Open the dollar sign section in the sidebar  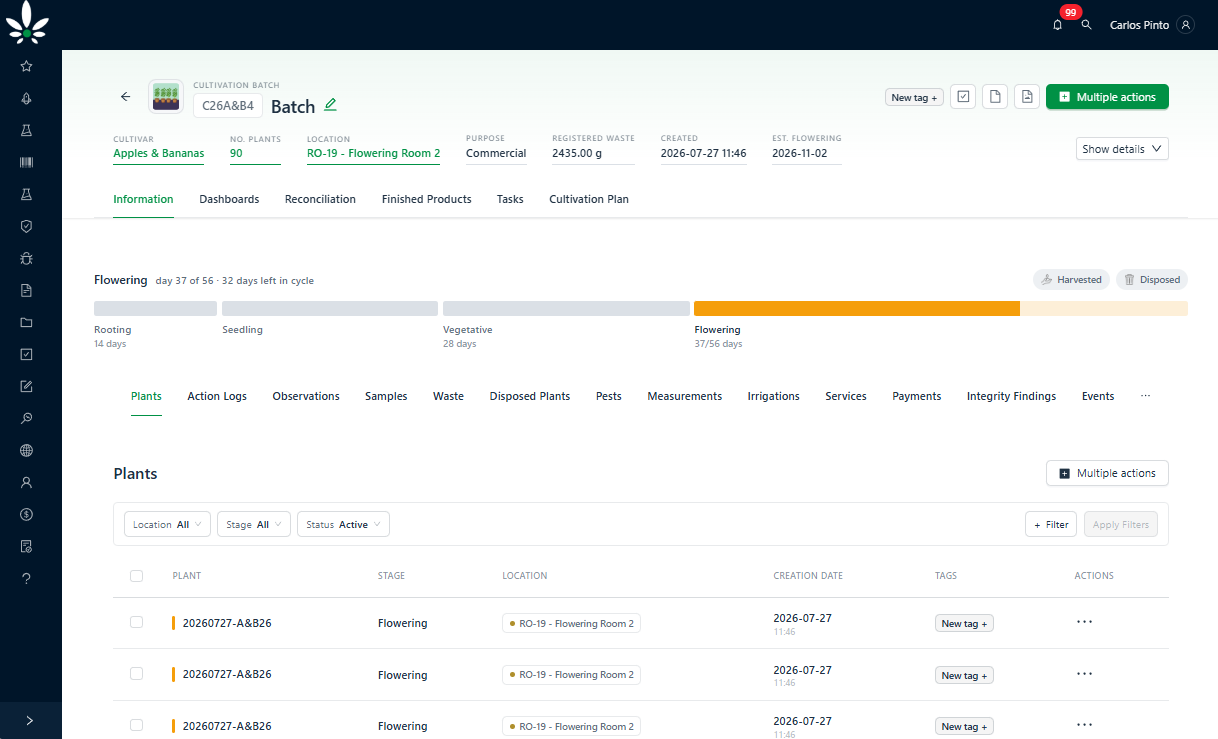click(x=27, y=514)
